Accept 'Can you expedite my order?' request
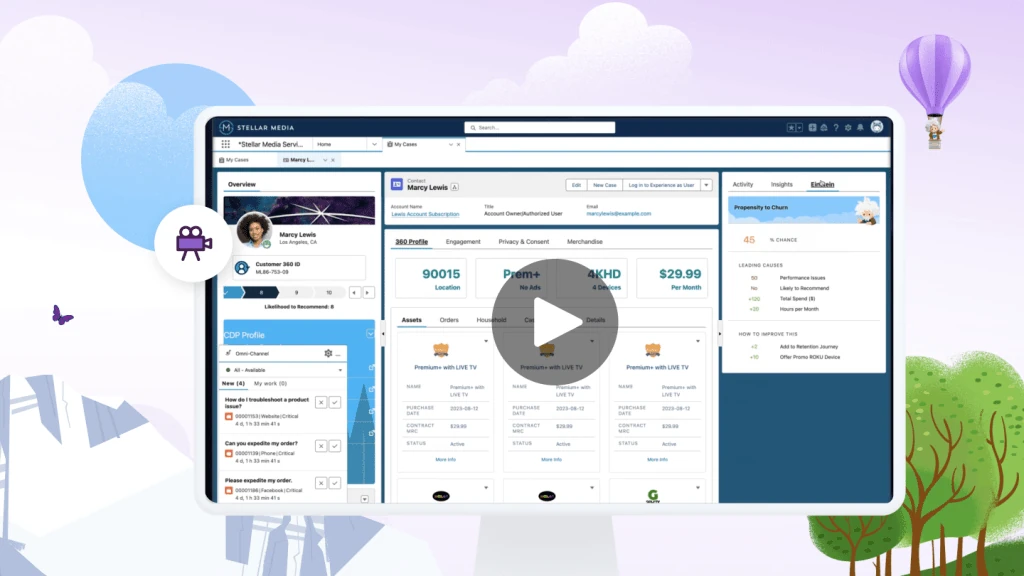1024x576 pixels. pos(334,446)
